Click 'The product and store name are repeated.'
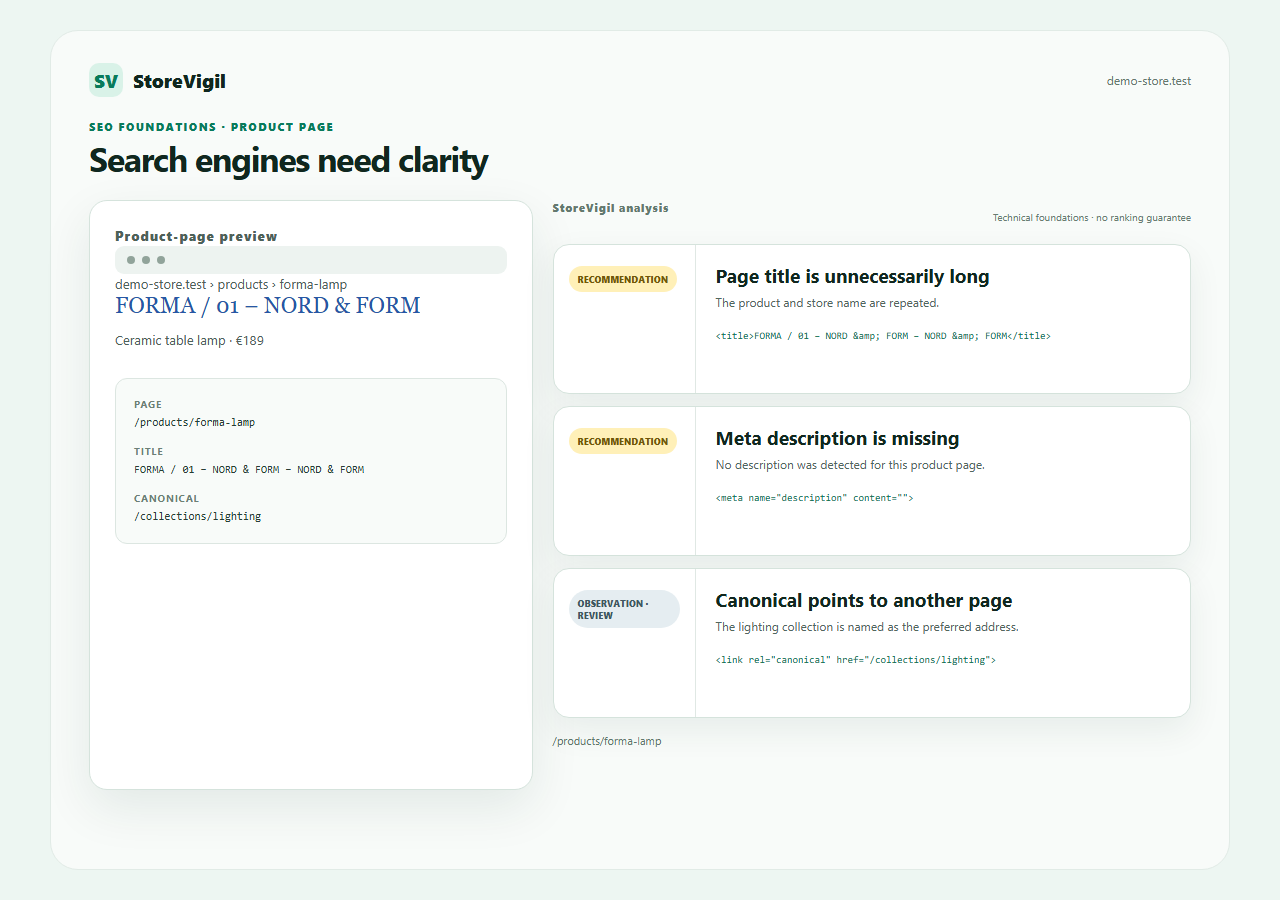1280x900 pixels. point(827,303)
